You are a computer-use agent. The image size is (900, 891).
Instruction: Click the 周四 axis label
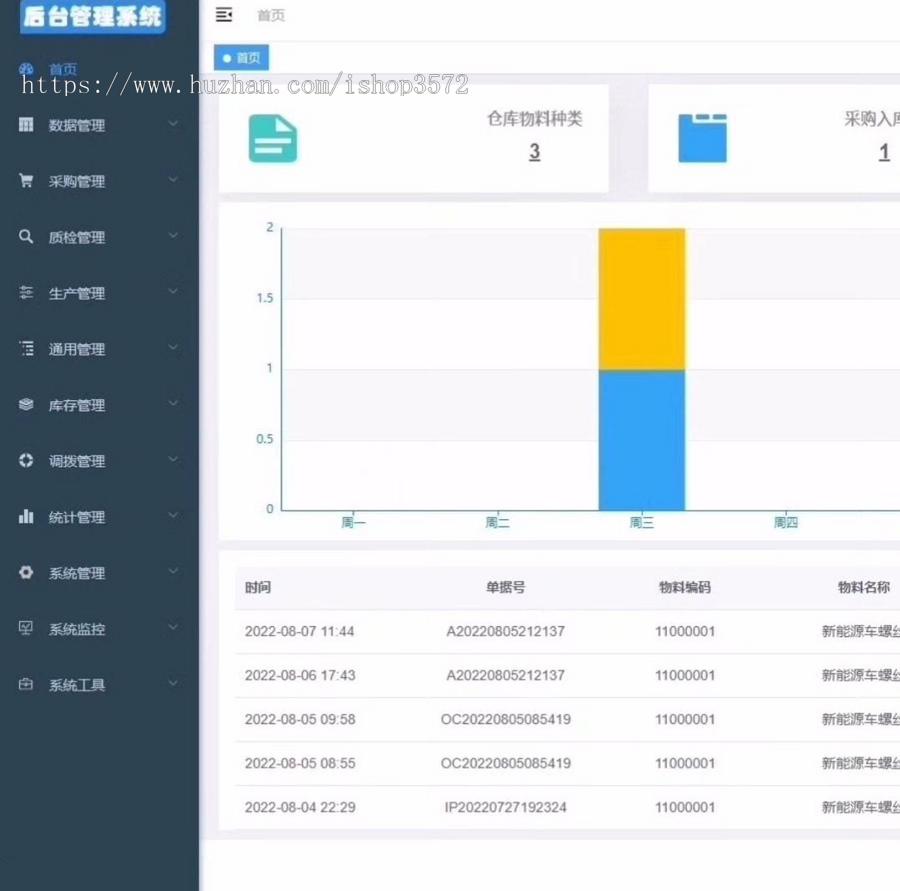point(786,522)
